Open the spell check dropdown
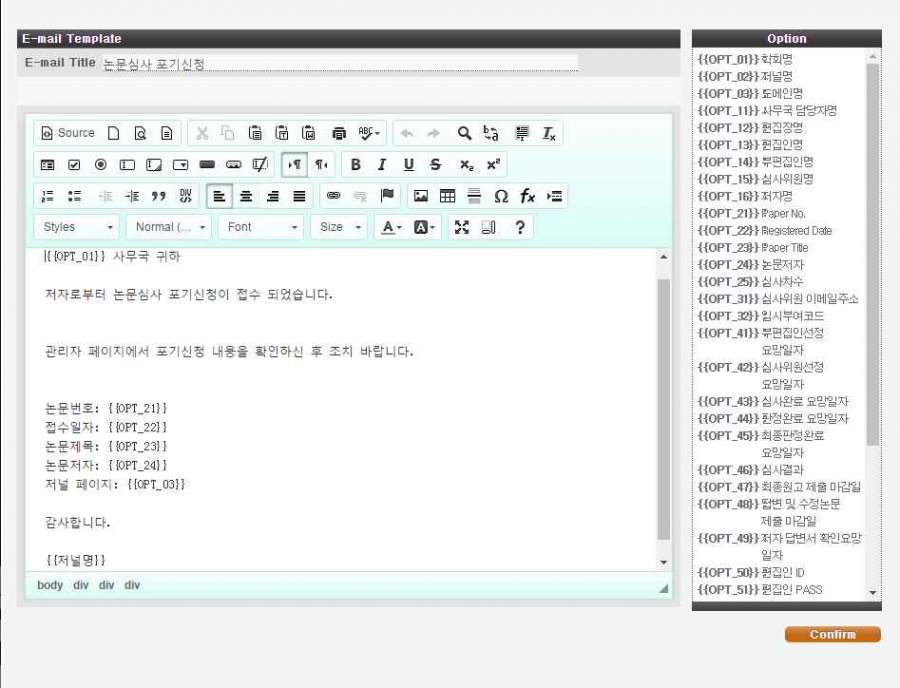The height and width of the screenshot is (688, 900). coord(368,133)
